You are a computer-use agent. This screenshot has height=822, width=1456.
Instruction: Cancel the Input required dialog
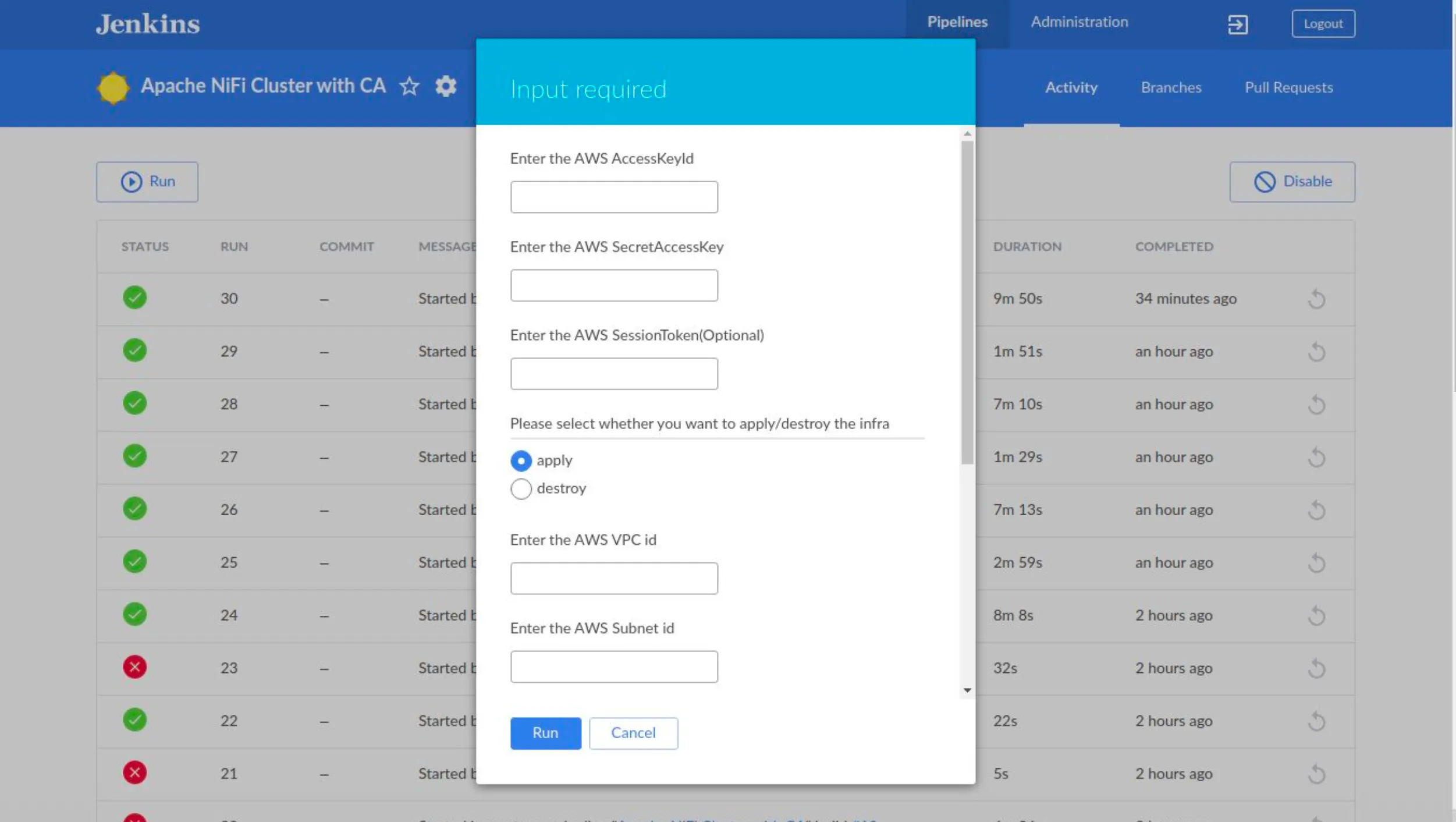tap(633, 733)
